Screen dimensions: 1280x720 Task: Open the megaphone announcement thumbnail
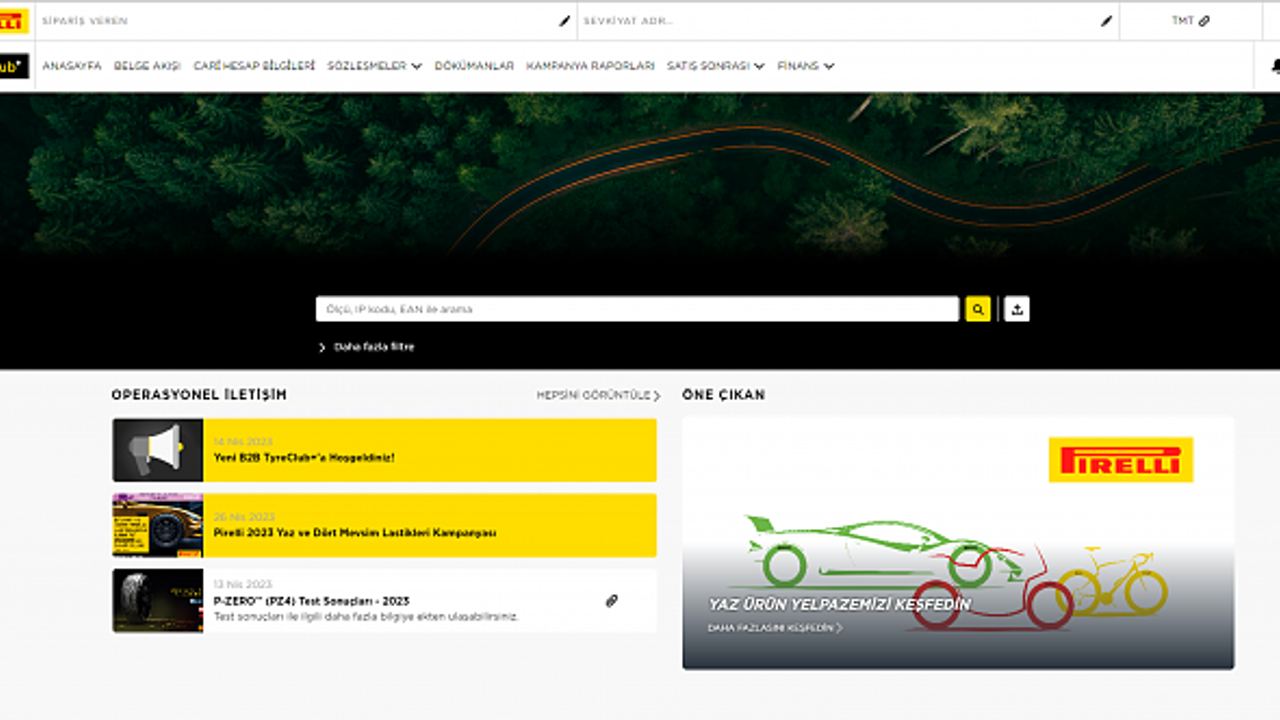[x=158, y=450]
